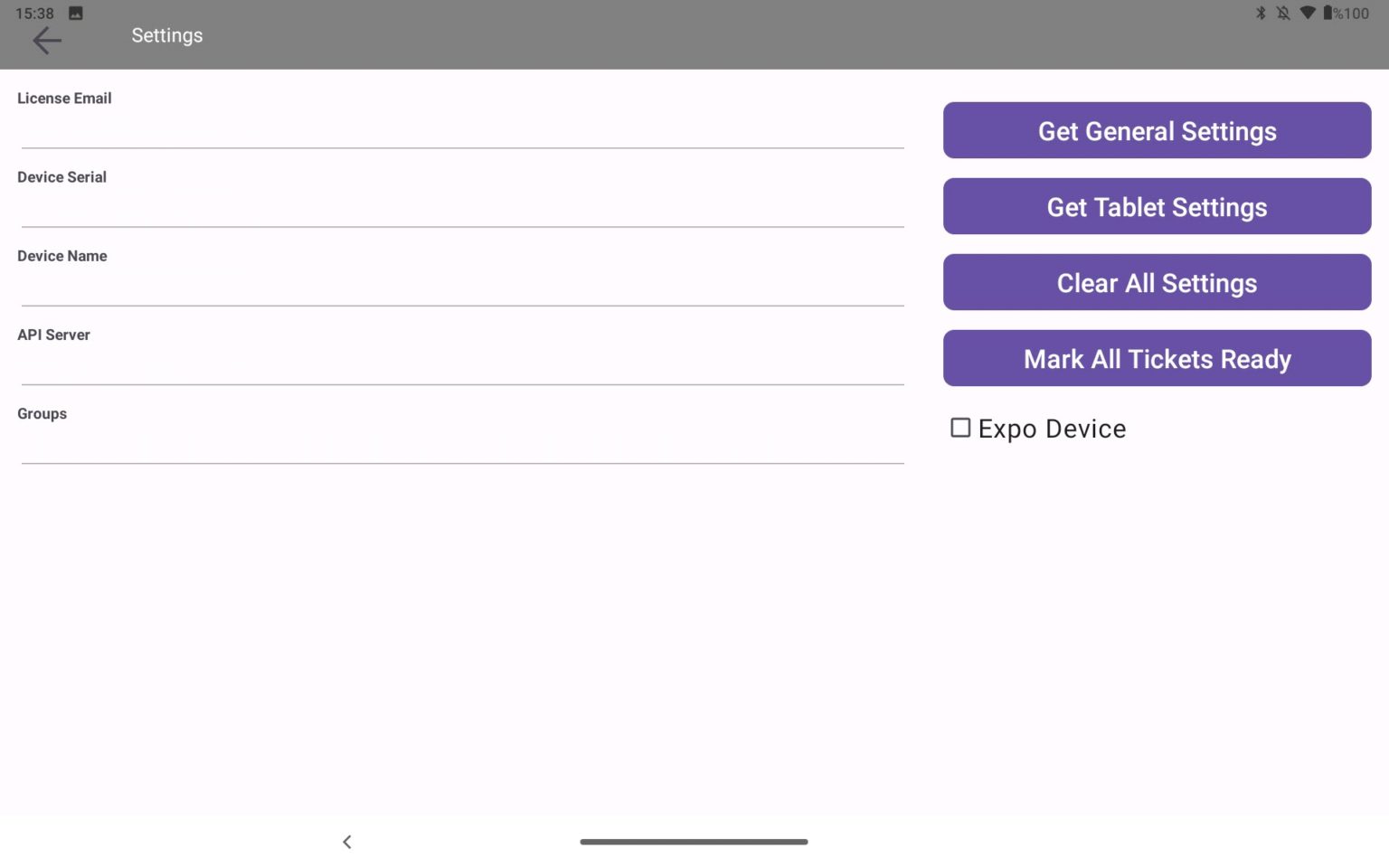Tap the home pill at screen bottom
The width and height of the screenshot is (1389, 868).
tap(694, 842)
